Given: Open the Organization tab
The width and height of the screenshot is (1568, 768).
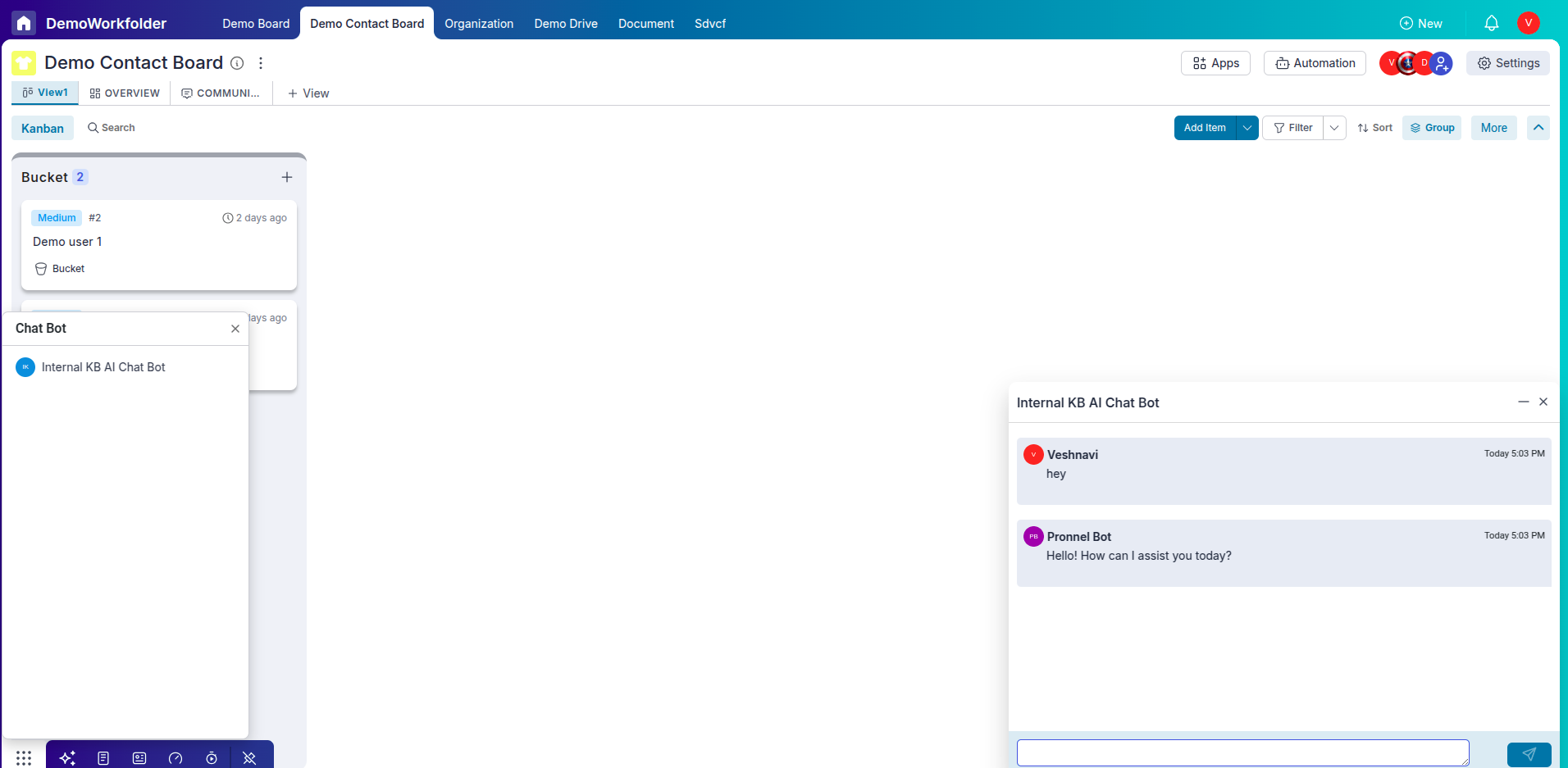Looking at the screenshot, I should (479, 24).
